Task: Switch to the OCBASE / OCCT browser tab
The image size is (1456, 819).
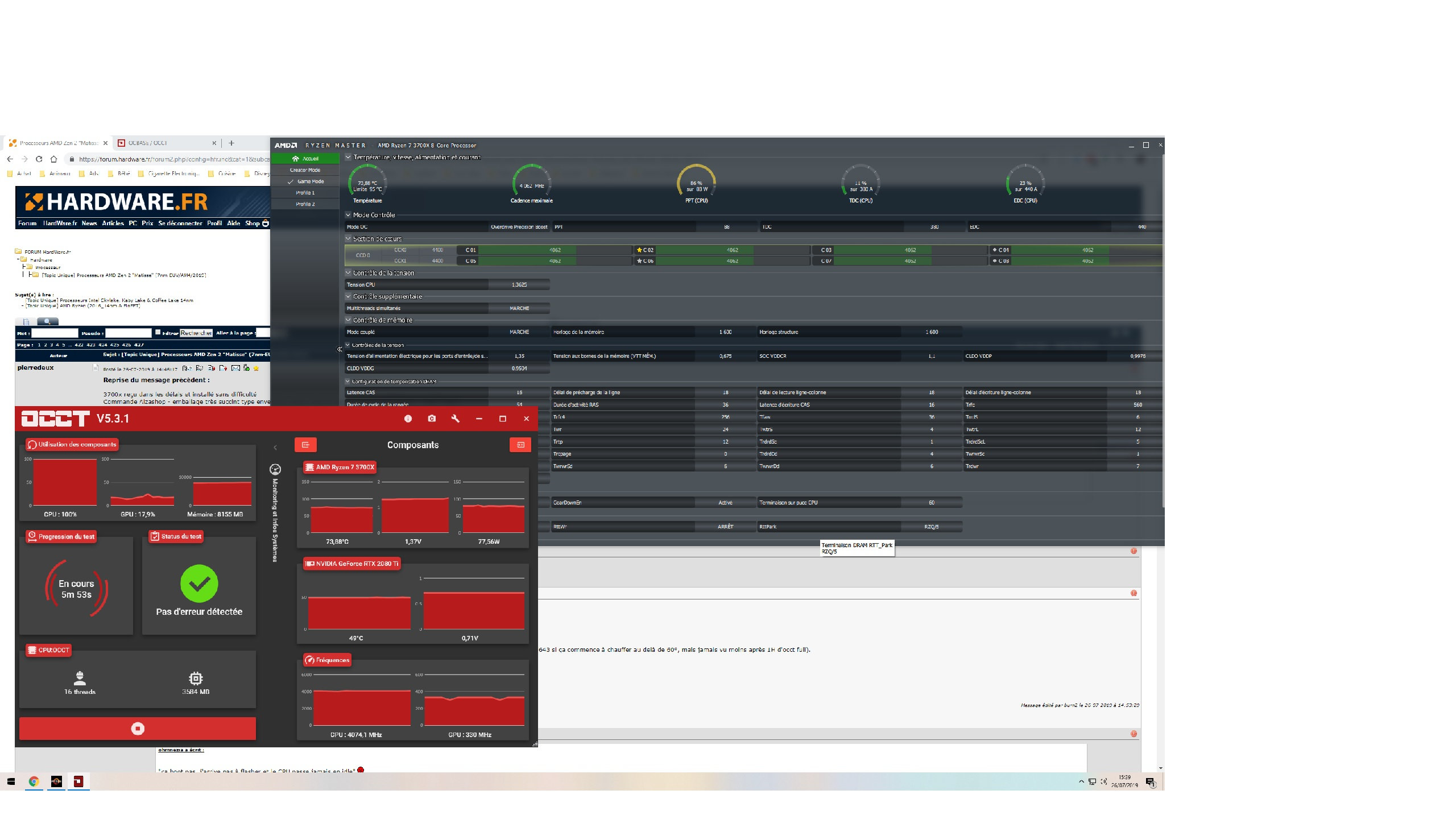Action: point(166,143)
